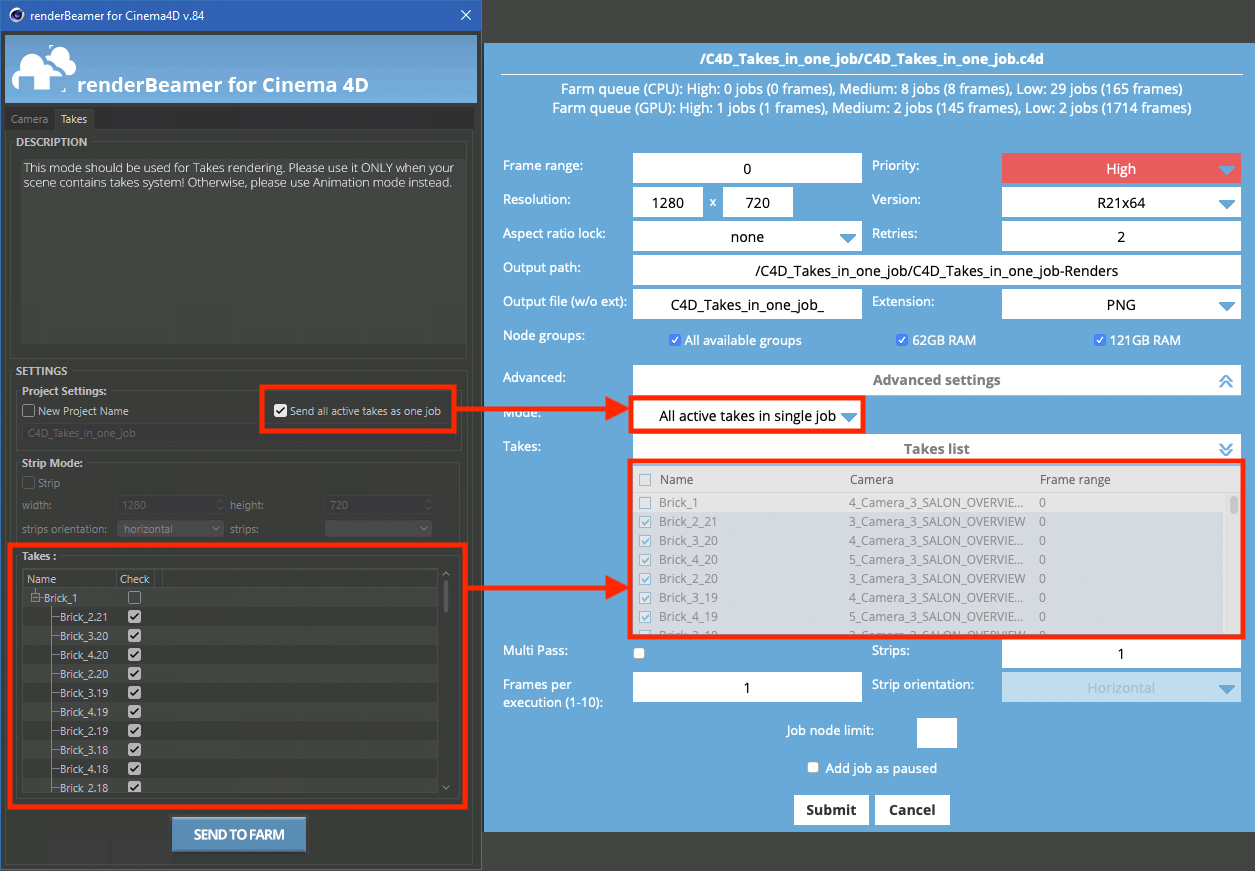Click the Frame range column header in Takes list

[x=1075, y=480]
